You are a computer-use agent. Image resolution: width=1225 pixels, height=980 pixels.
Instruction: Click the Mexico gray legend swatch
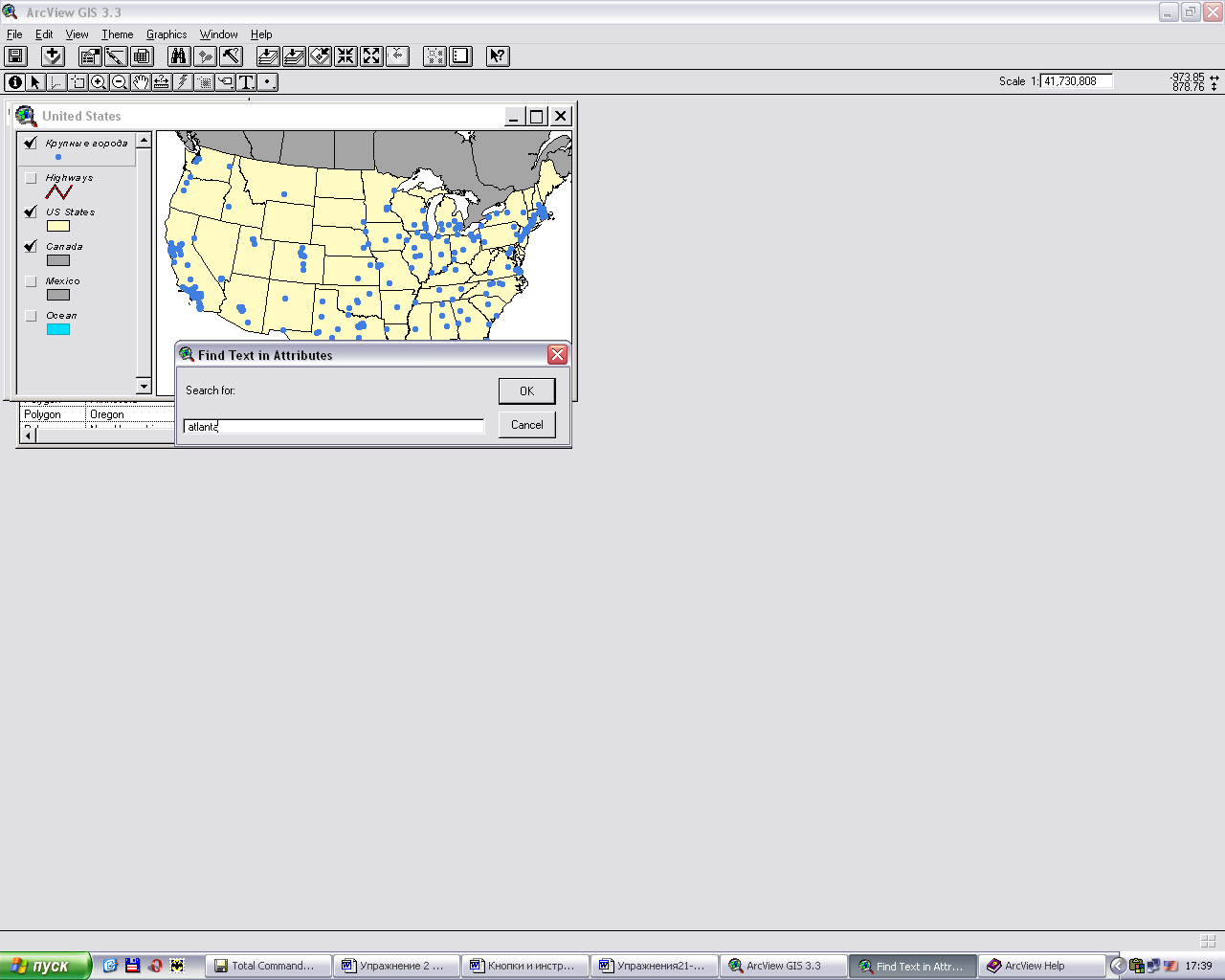pyautogui.click(x=58, y=295)
